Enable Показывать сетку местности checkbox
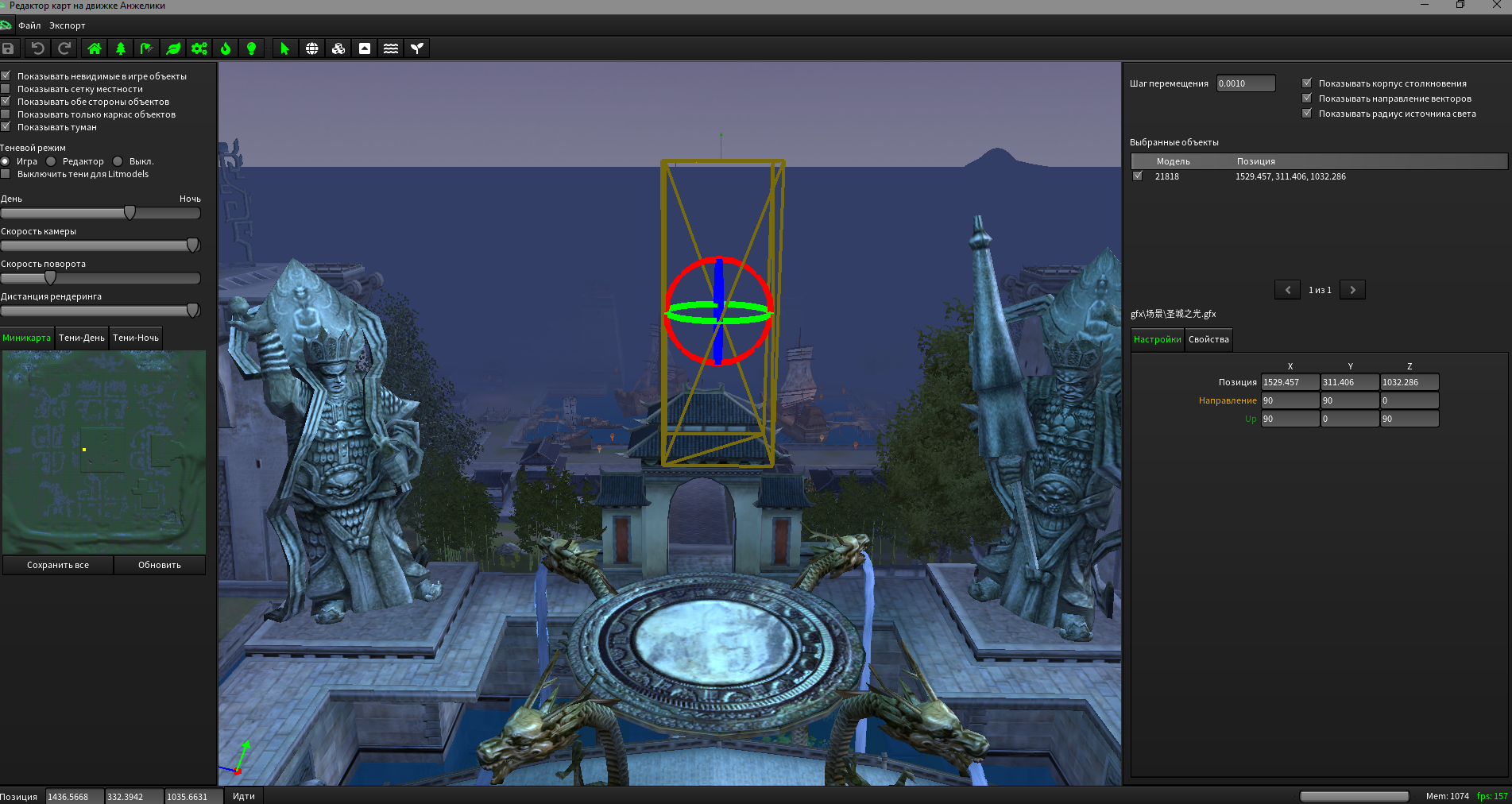 pos(6,89)
